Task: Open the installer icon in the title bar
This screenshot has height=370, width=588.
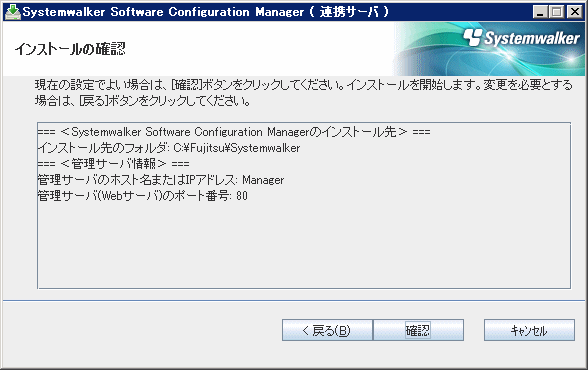Action: click(x=12, y=12)
